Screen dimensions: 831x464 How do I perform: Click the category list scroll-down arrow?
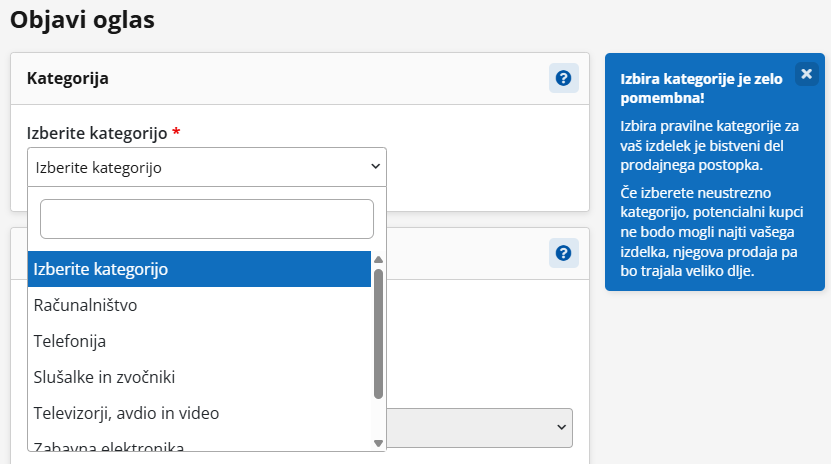click(x=378, y=442)
